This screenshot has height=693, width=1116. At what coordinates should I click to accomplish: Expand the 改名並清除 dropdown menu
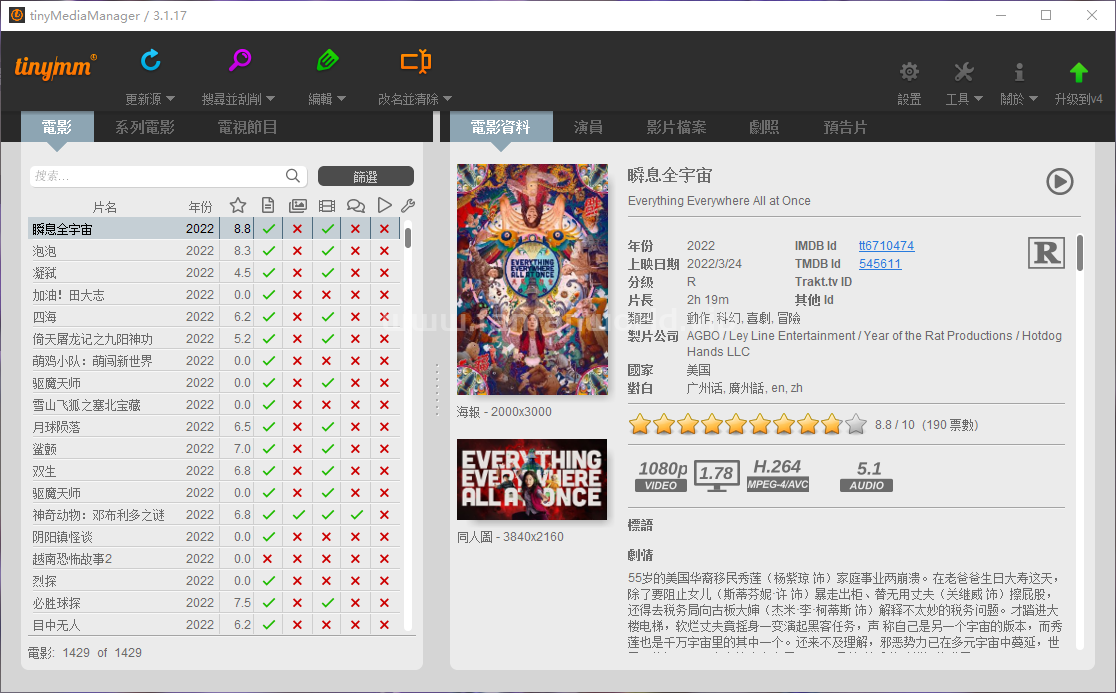(x=447, y=99)
